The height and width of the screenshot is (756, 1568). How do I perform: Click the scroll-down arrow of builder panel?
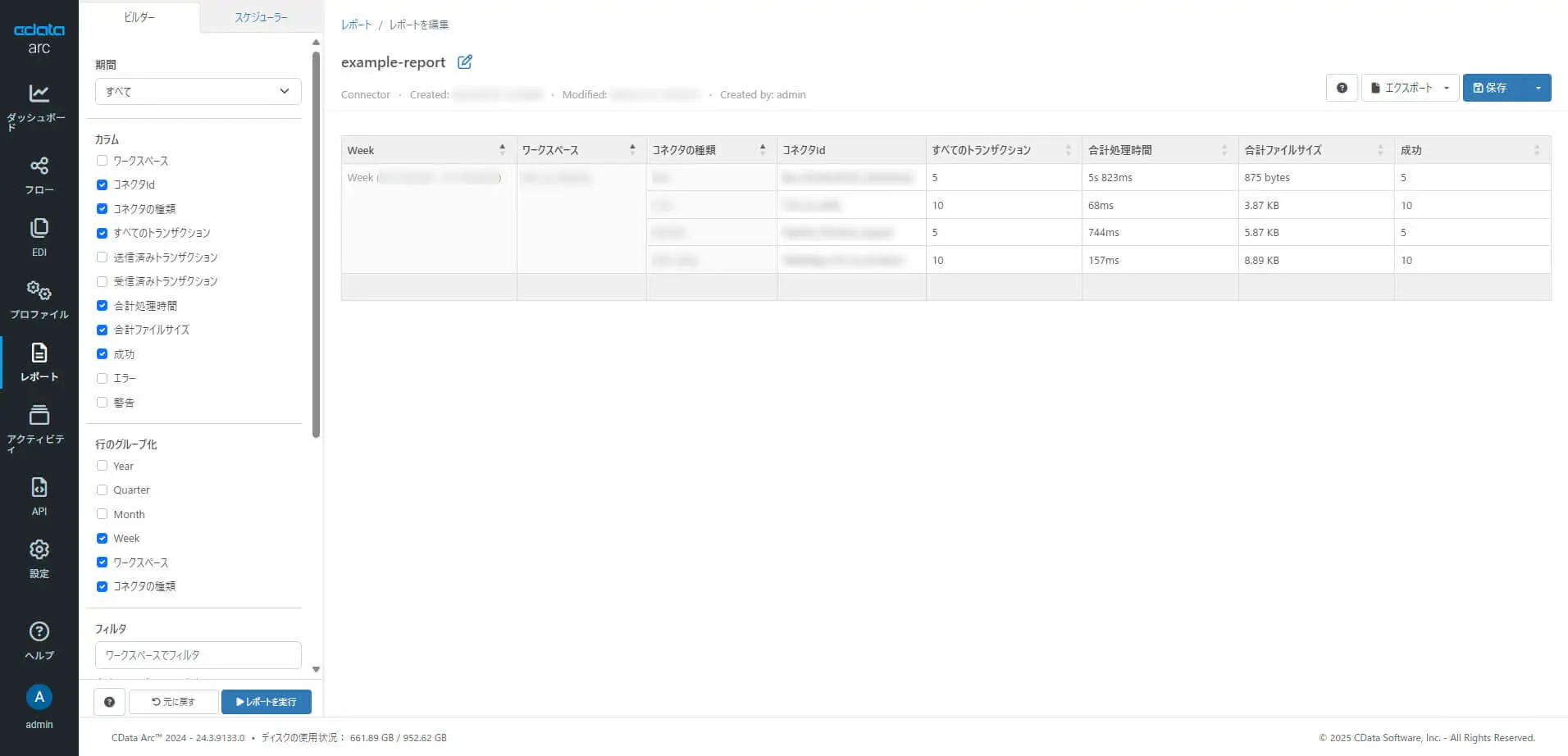[316, 670]
